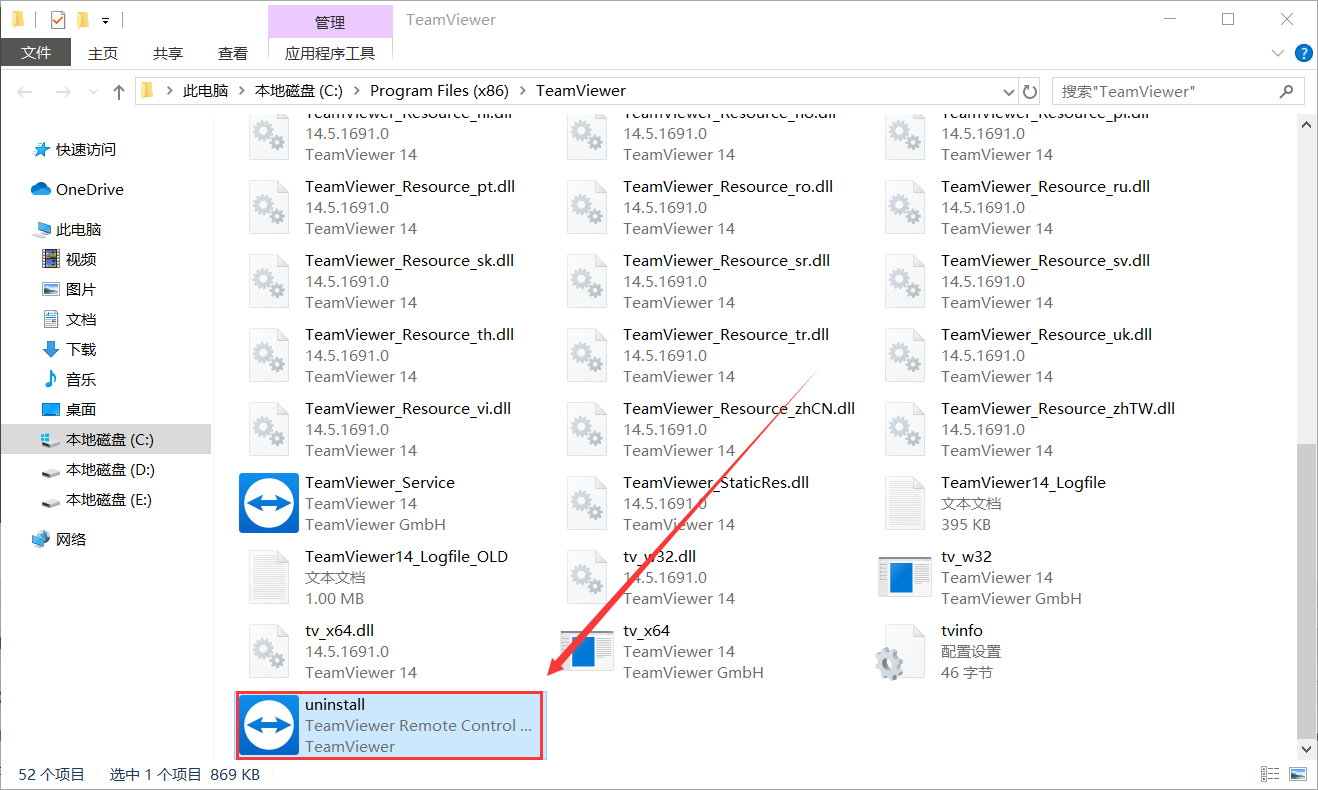Open the 文件 menu tab
Image resolution: width=1318 pixels, height=790 pixels.
point(36,53)
